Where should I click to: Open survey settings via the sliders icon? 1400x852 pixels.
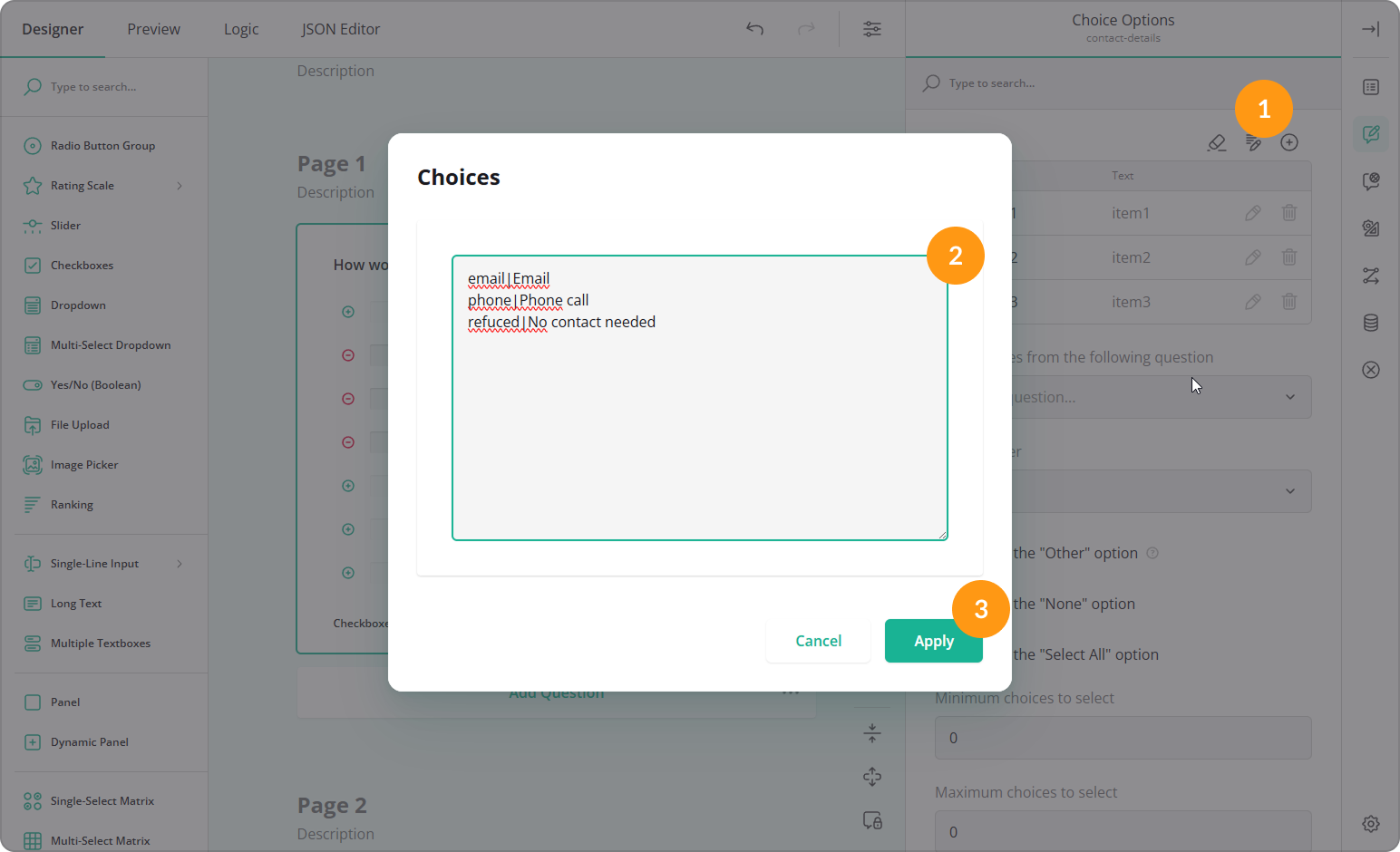tap(871, 28)
